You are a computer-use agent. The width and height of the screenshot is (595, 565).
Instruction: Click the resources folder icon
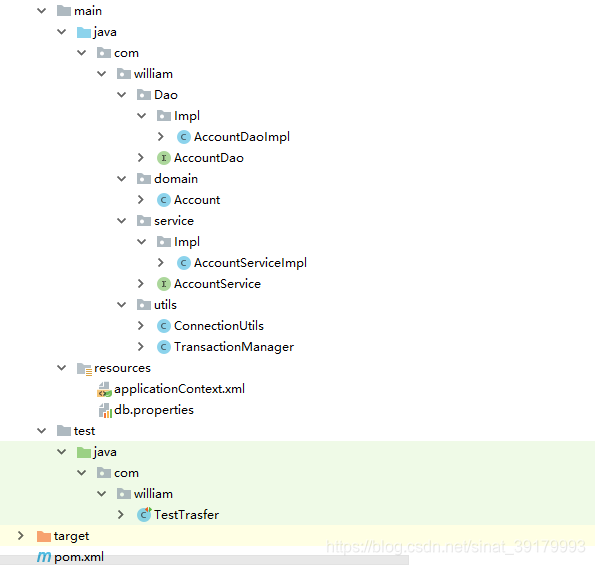tap(84, 368)
